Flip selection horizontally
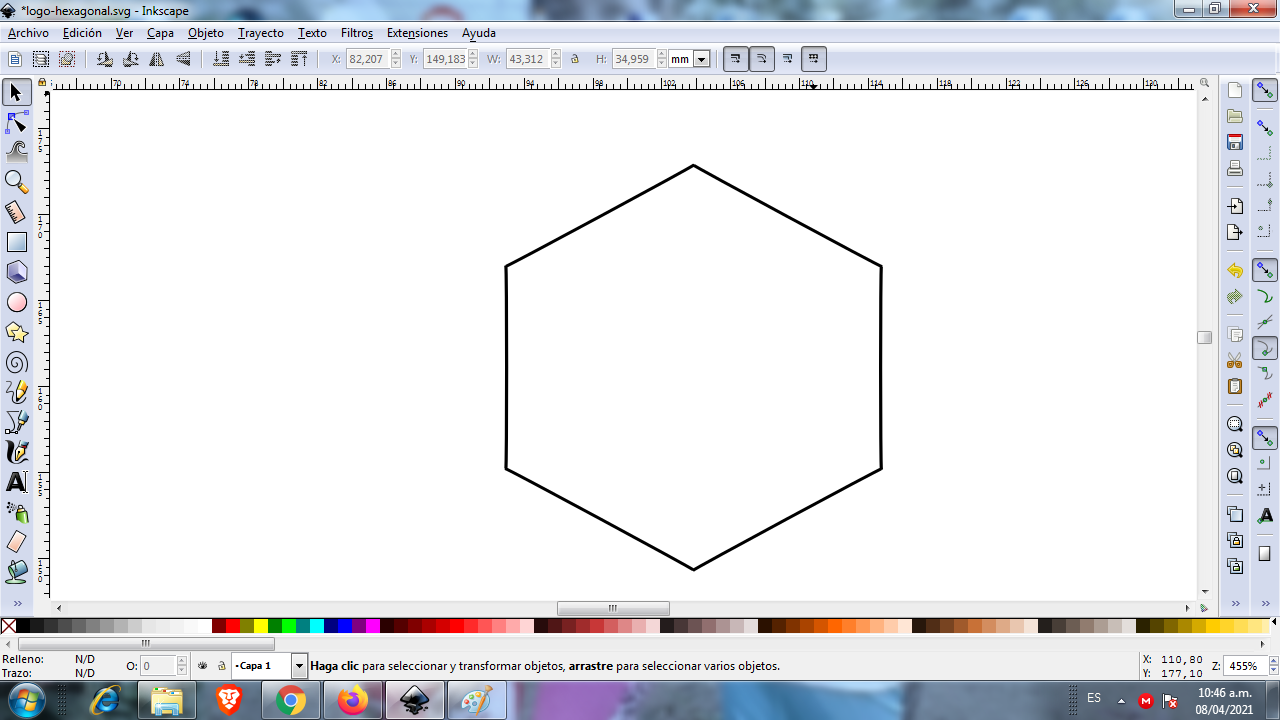The height and width of the screenshot is (720, 1280). (x=156, y=59)
